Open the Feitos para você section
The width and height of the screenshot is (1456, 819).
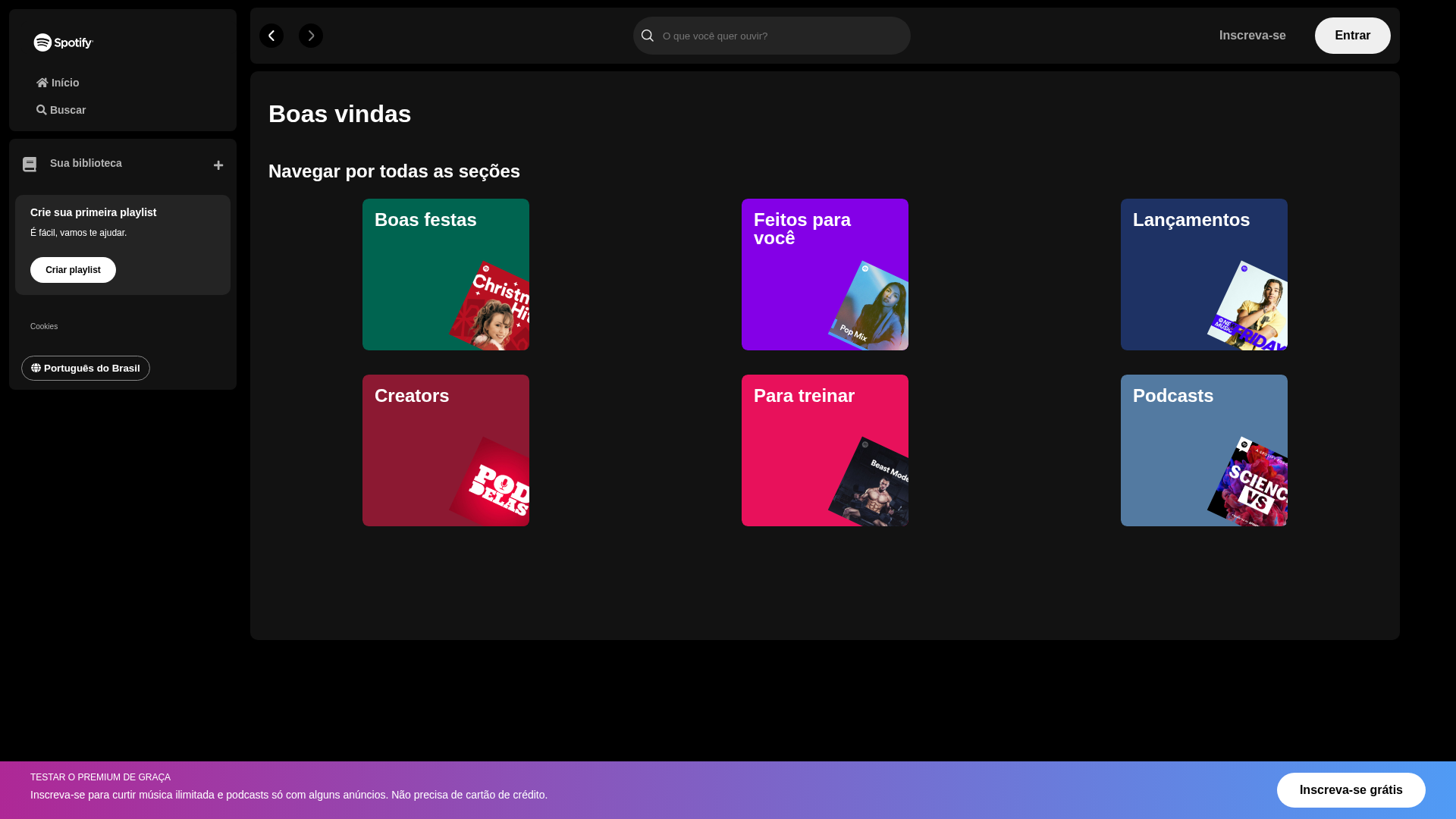[x=824, y=275]
